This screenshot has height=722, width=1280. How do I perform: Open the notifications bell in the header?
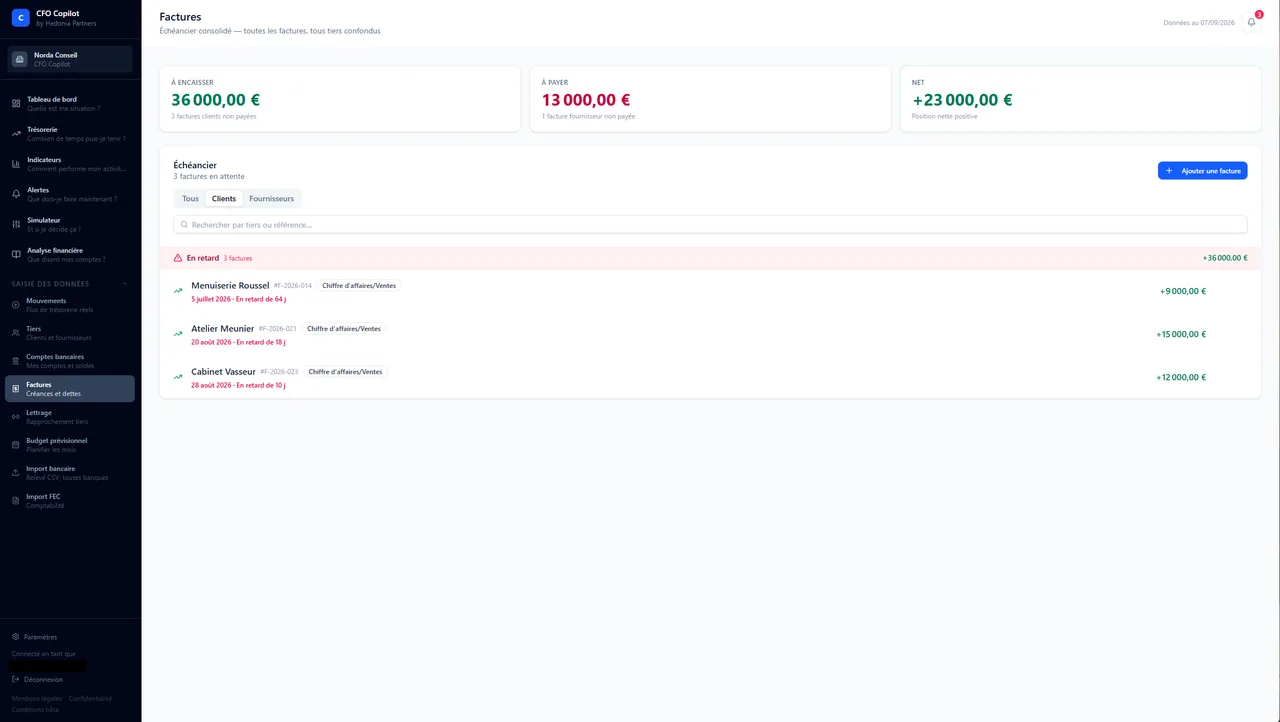coord(1251,22)
